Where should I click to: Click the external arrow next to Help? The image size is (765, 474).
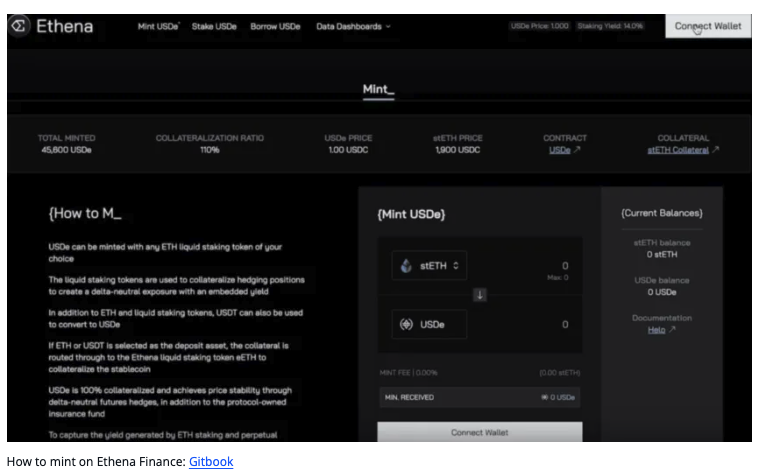[672, 330]
